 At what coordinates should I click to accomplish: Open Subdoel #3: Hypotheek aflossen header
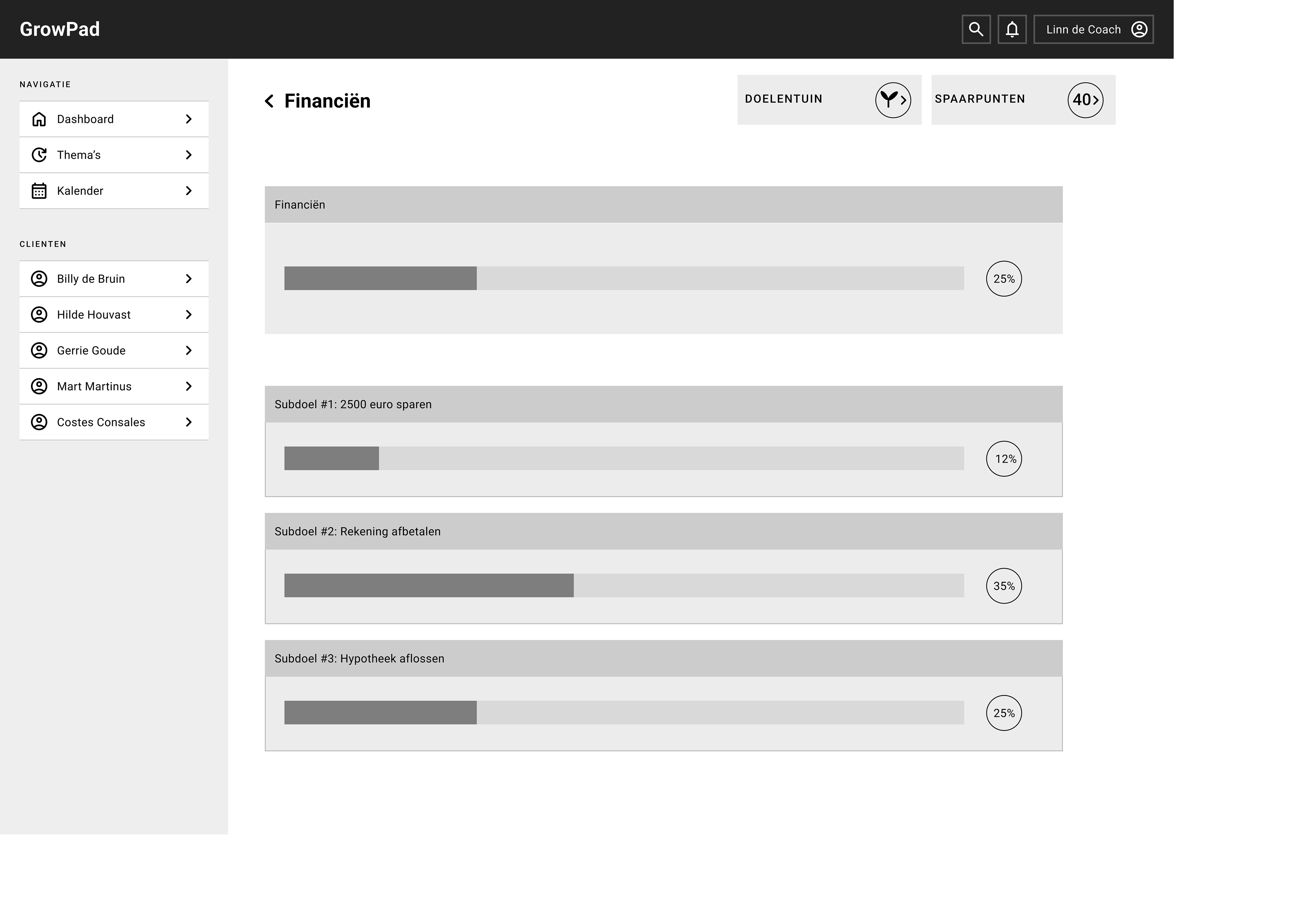pos(663,658)
